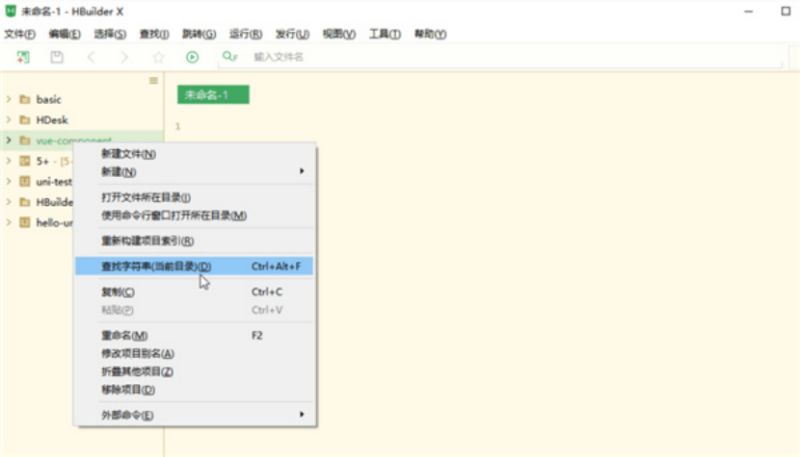Open the 选择(S) menu
The image size is (800, 457).
(x=110, y=34)
